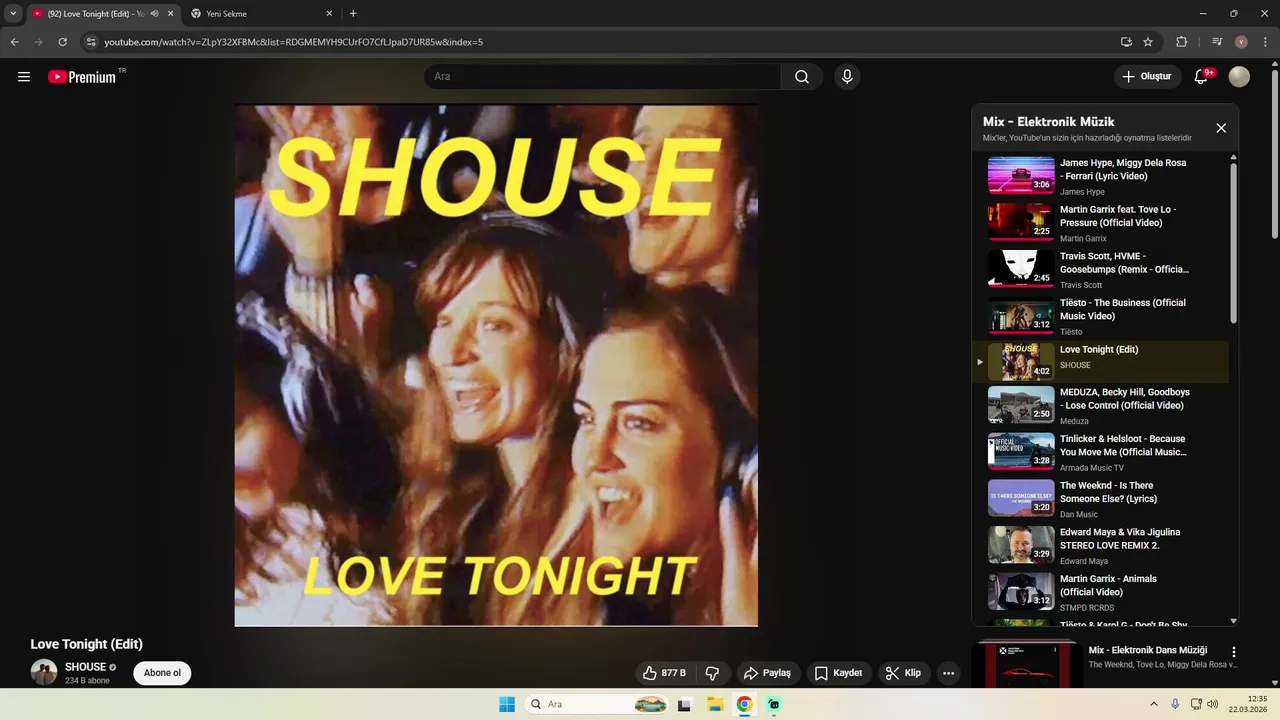Open Chrome profile avatar V
This screenshot has height=720, width=1280.
coord(1241,42)
